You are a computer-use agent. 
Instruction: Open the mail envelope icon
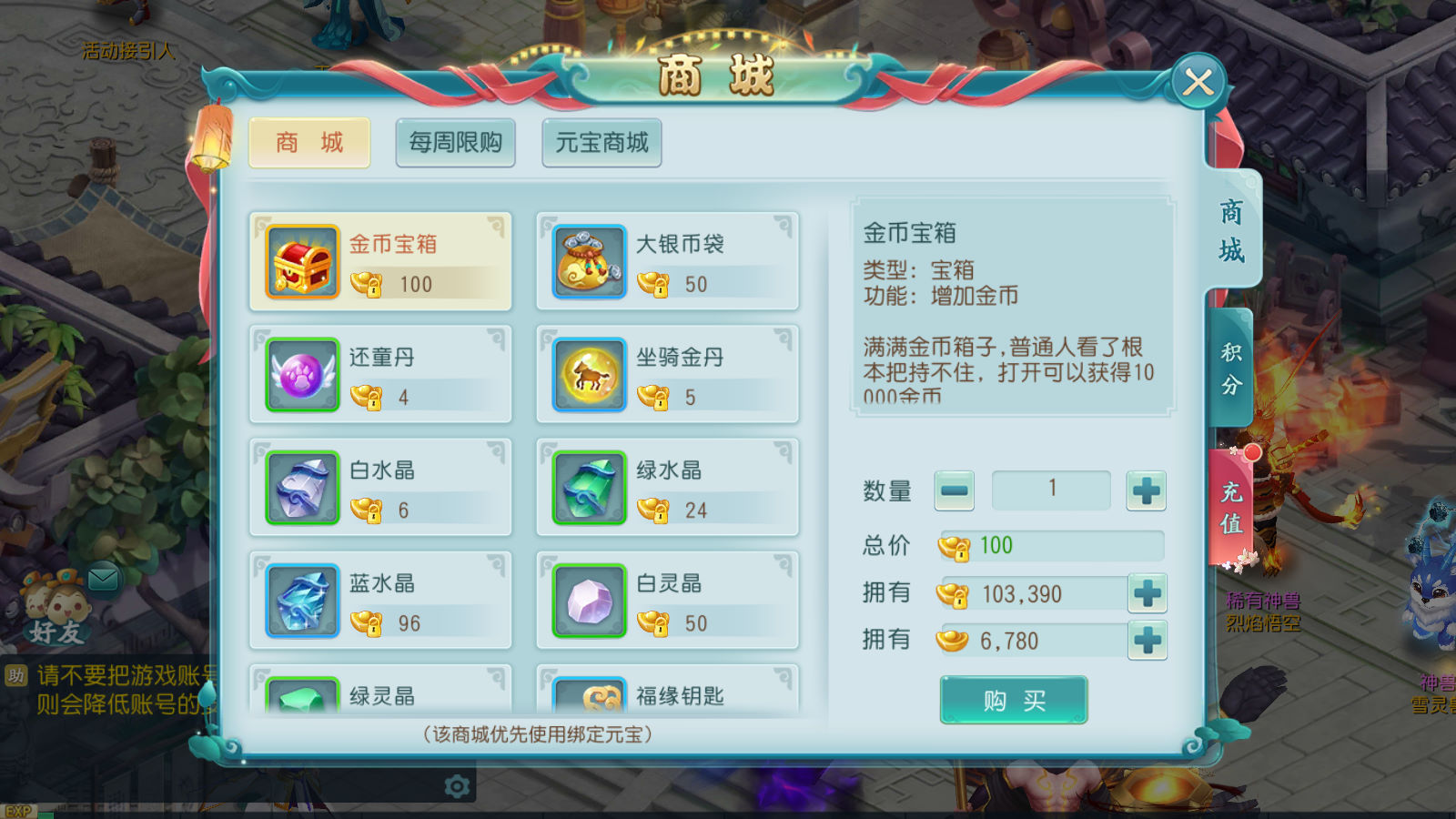coord(103,579)
